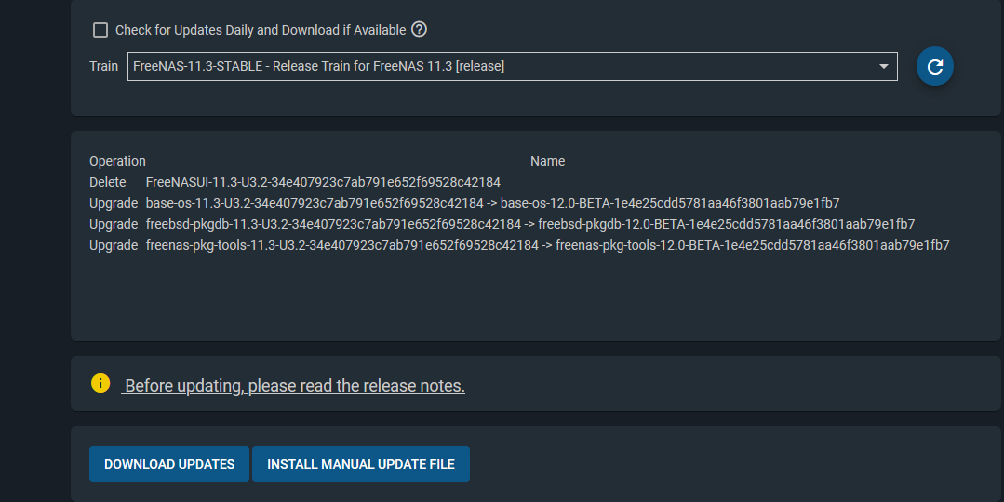Click freenas-pkg-tools-12.0-BETA target version text
The width and height of the screenshot is (1004, 502).
pos(752,245)
